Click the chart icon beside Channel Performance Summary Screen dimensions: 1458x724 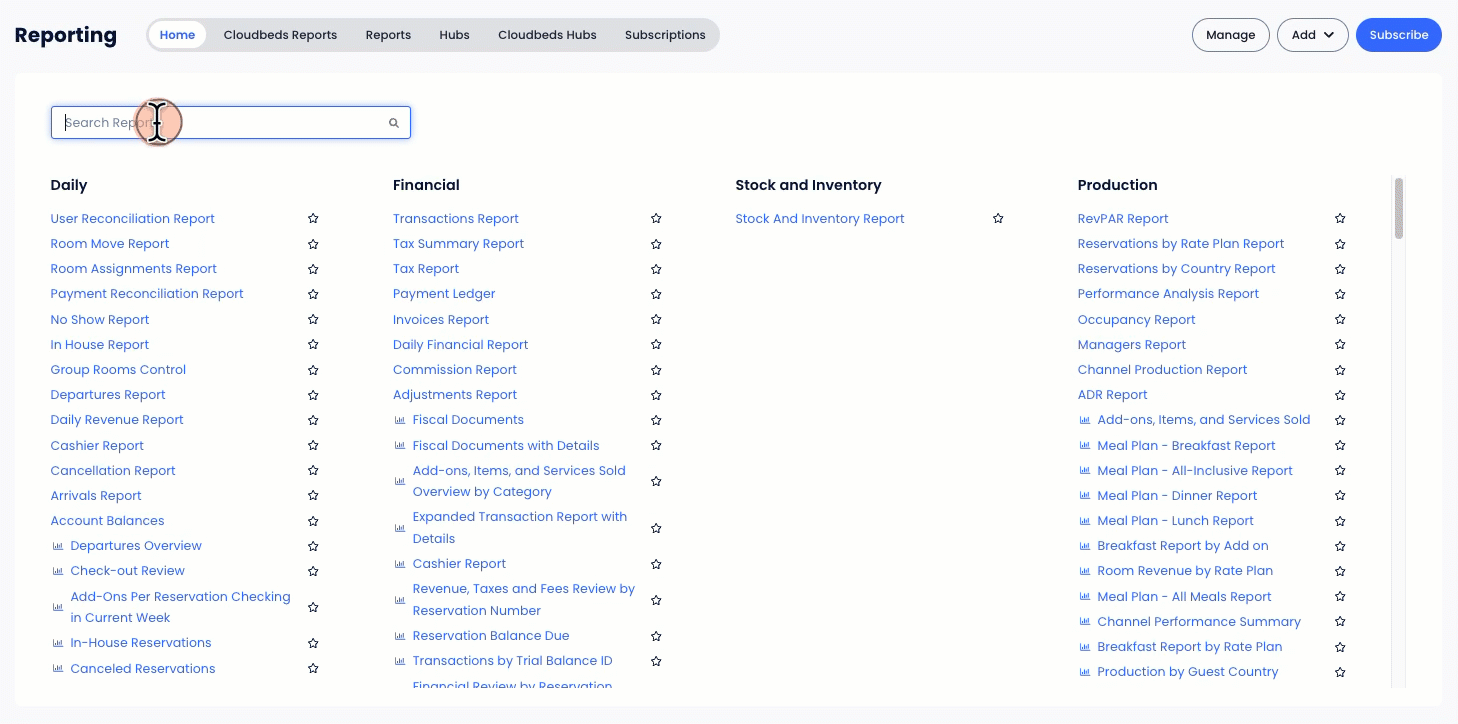pos(1084,621)
